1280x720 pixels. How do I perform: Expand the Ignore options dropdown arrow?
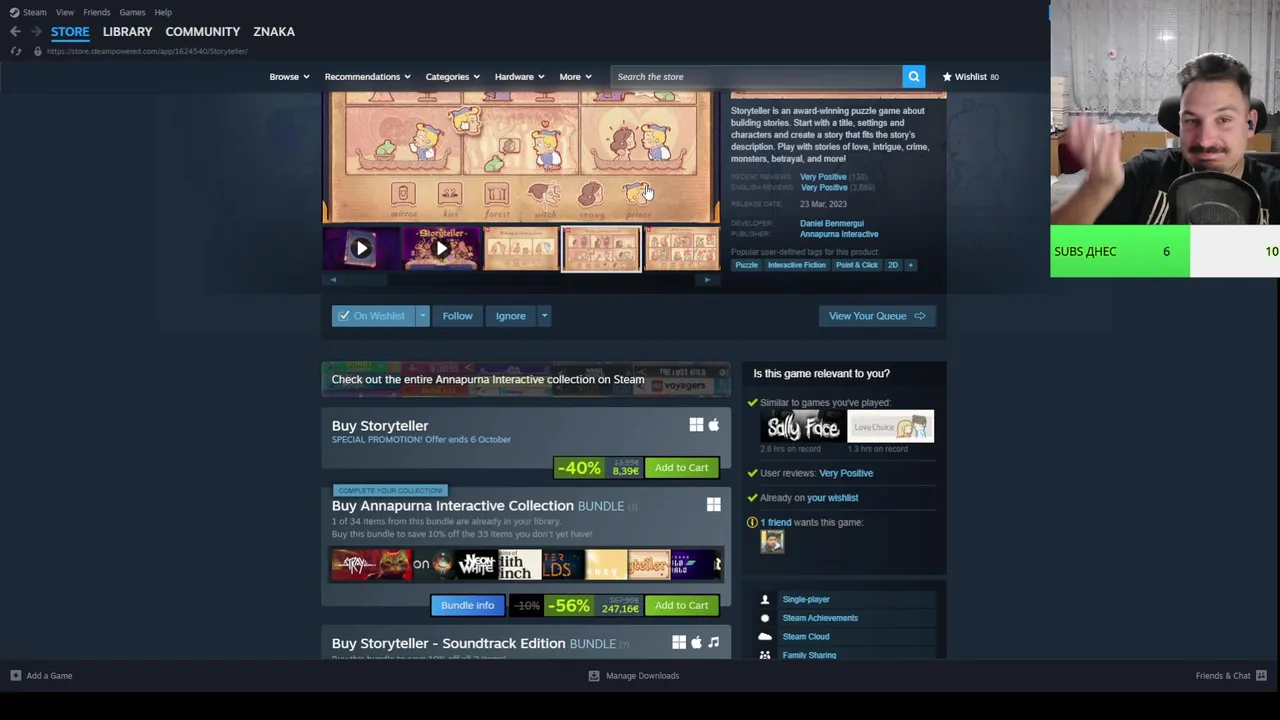click(x=544, y=316)
